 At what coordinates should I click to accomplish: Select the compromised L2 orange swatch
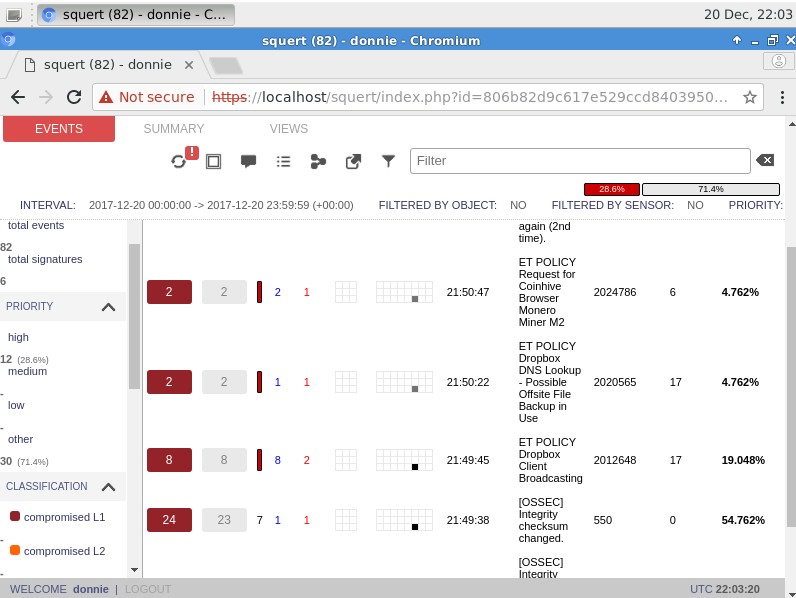15,550
